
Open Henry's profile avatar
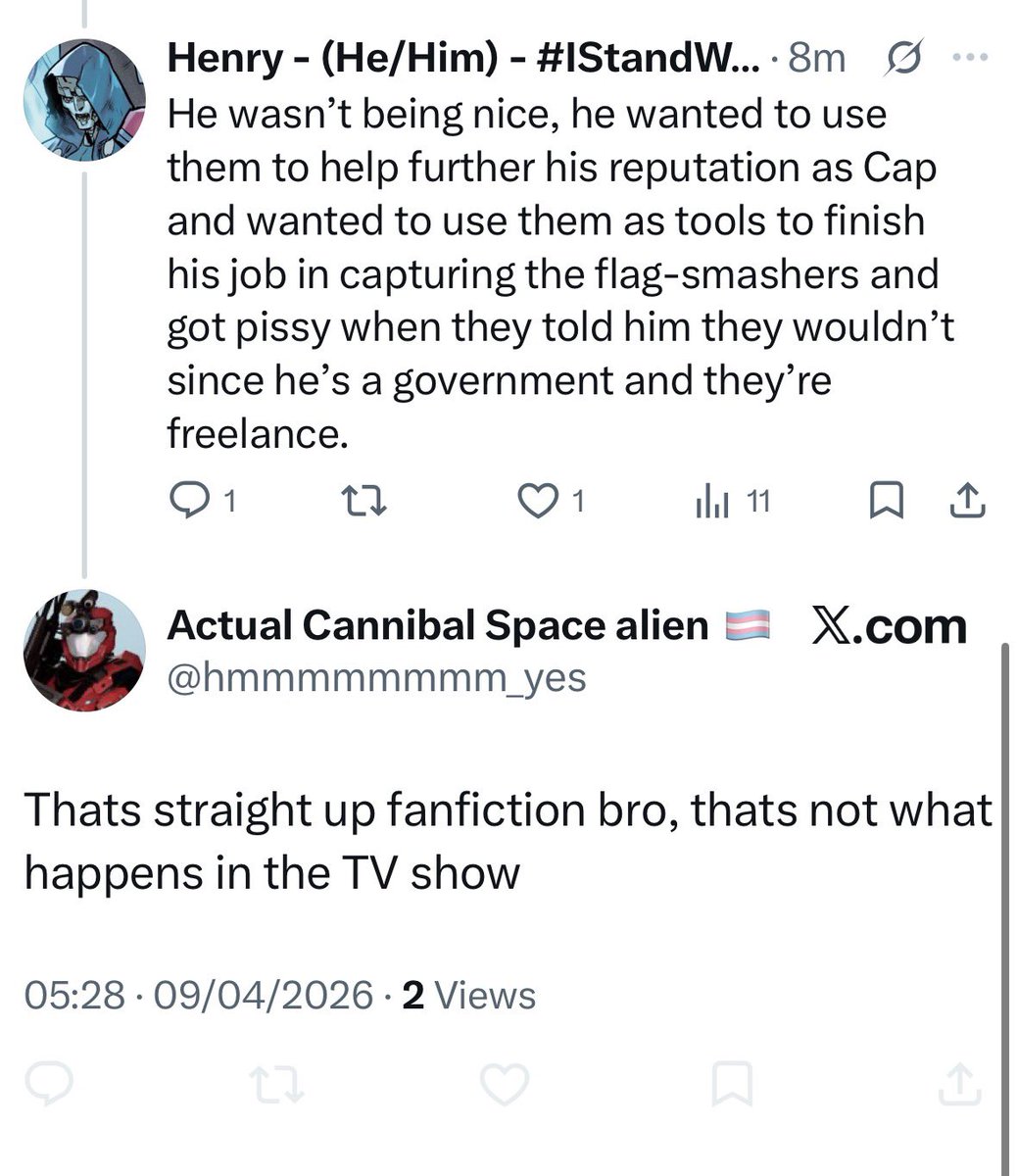tap(83, 97)
